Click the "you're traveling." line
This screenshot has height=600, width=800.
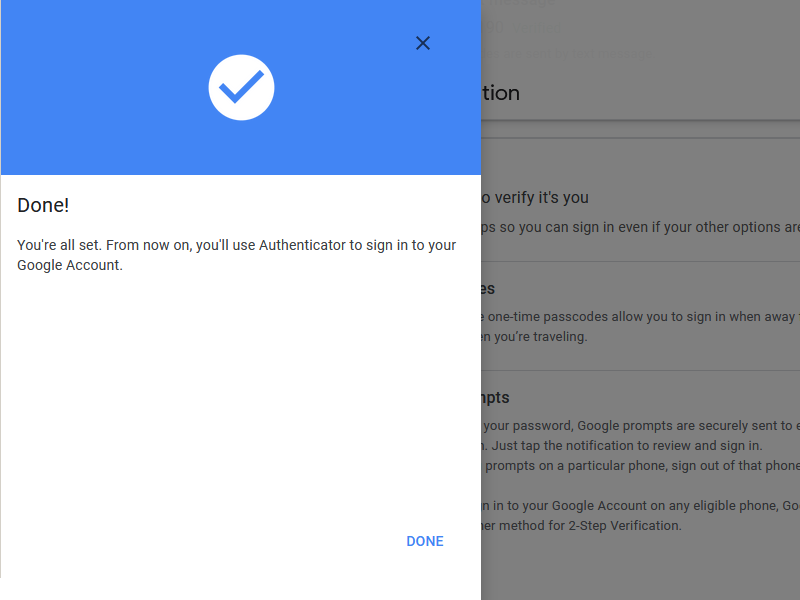pos(535,337)
